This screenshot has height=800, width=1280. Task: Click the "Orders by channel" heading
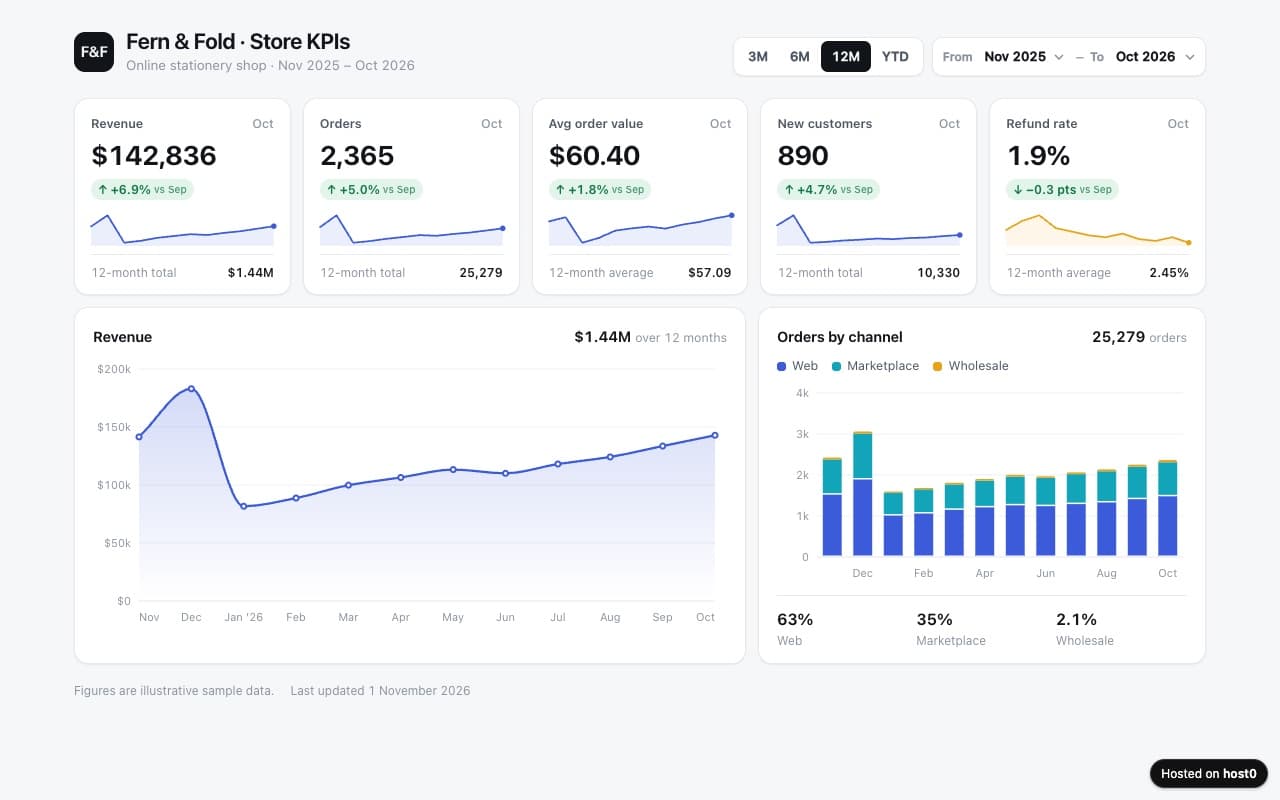pyautogui.click(x=840, y=337)
